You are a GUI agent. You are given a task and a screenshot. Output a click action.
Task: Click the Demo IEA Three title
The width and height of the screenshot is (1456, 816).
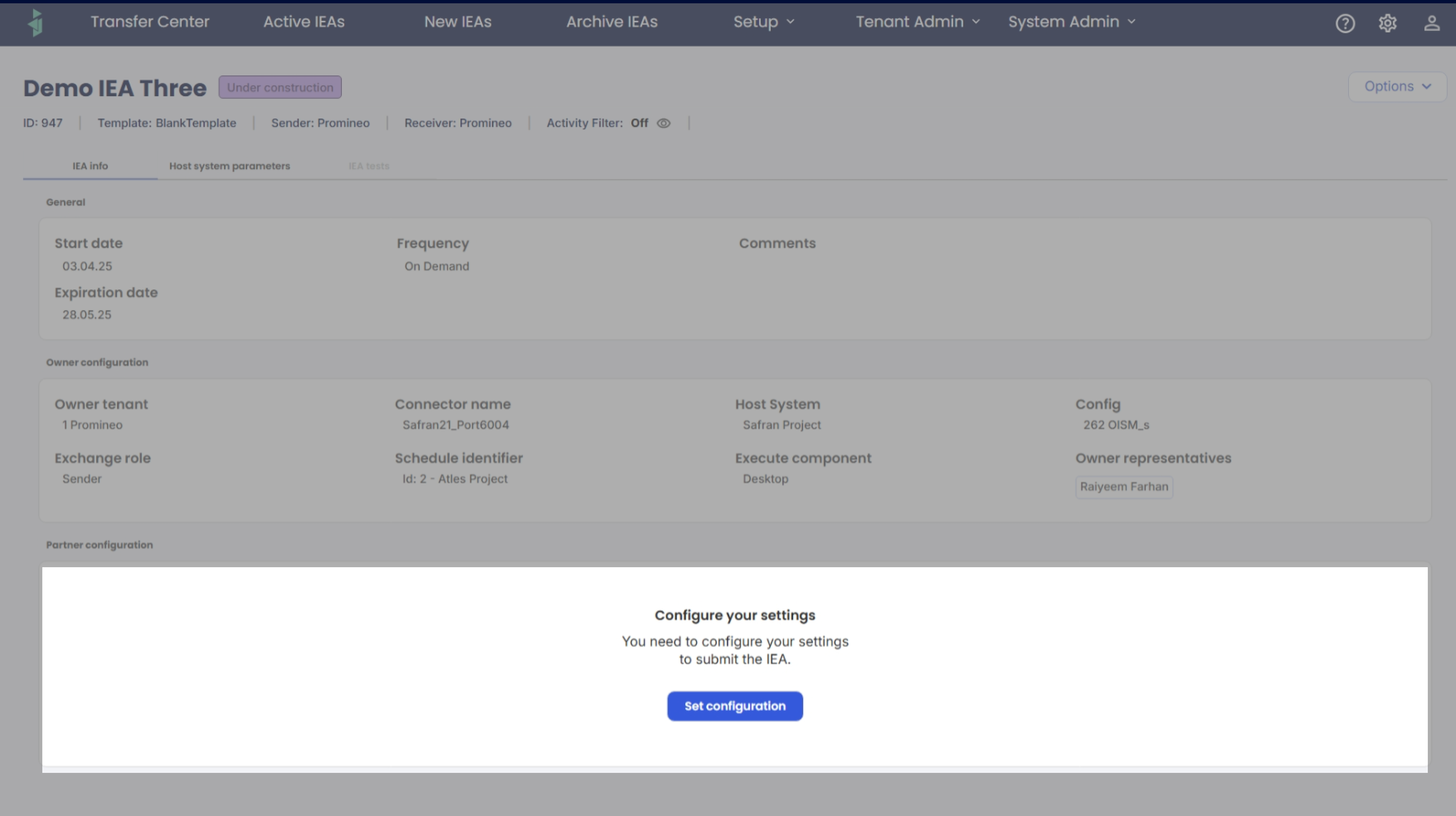point(115,88)
